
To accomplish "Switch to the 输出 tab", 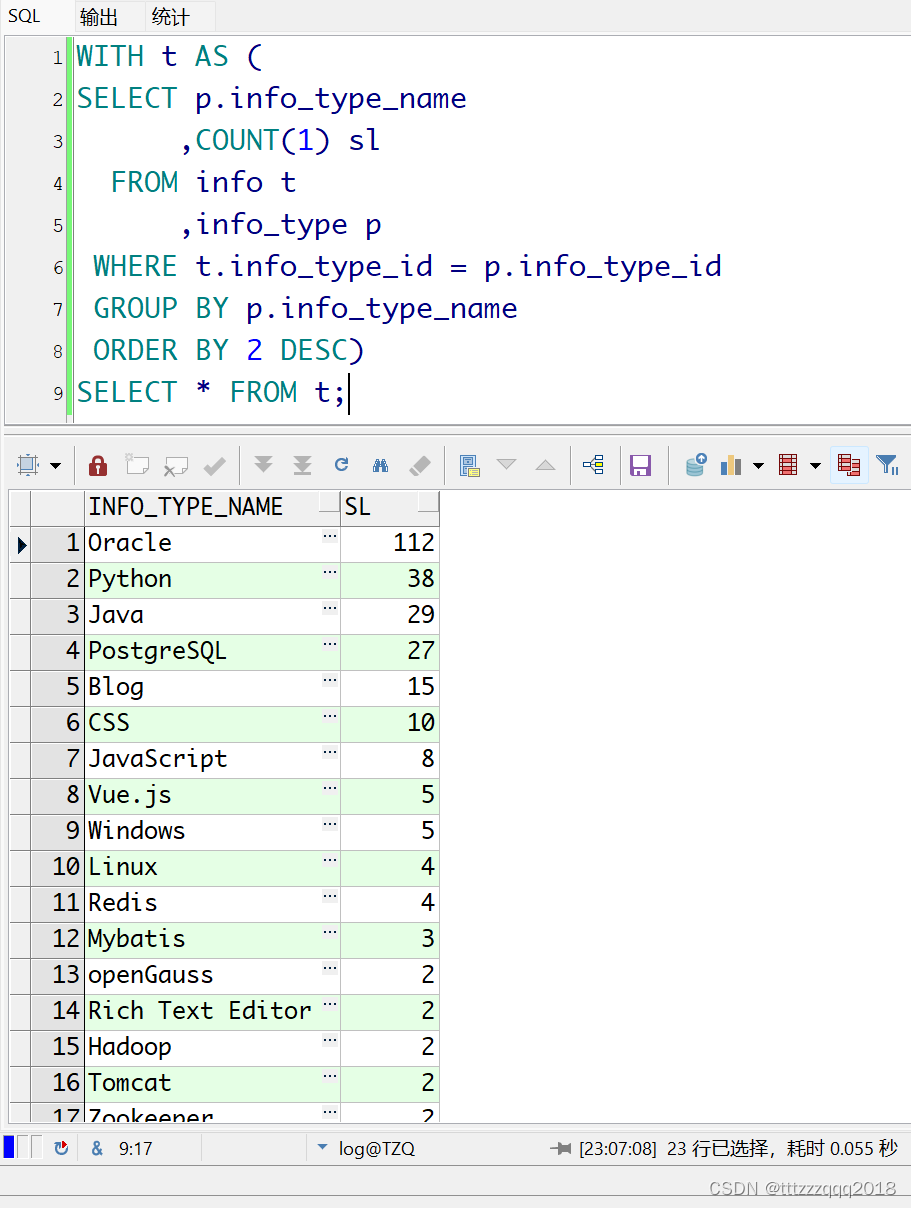I will click(x=98, y=17).
